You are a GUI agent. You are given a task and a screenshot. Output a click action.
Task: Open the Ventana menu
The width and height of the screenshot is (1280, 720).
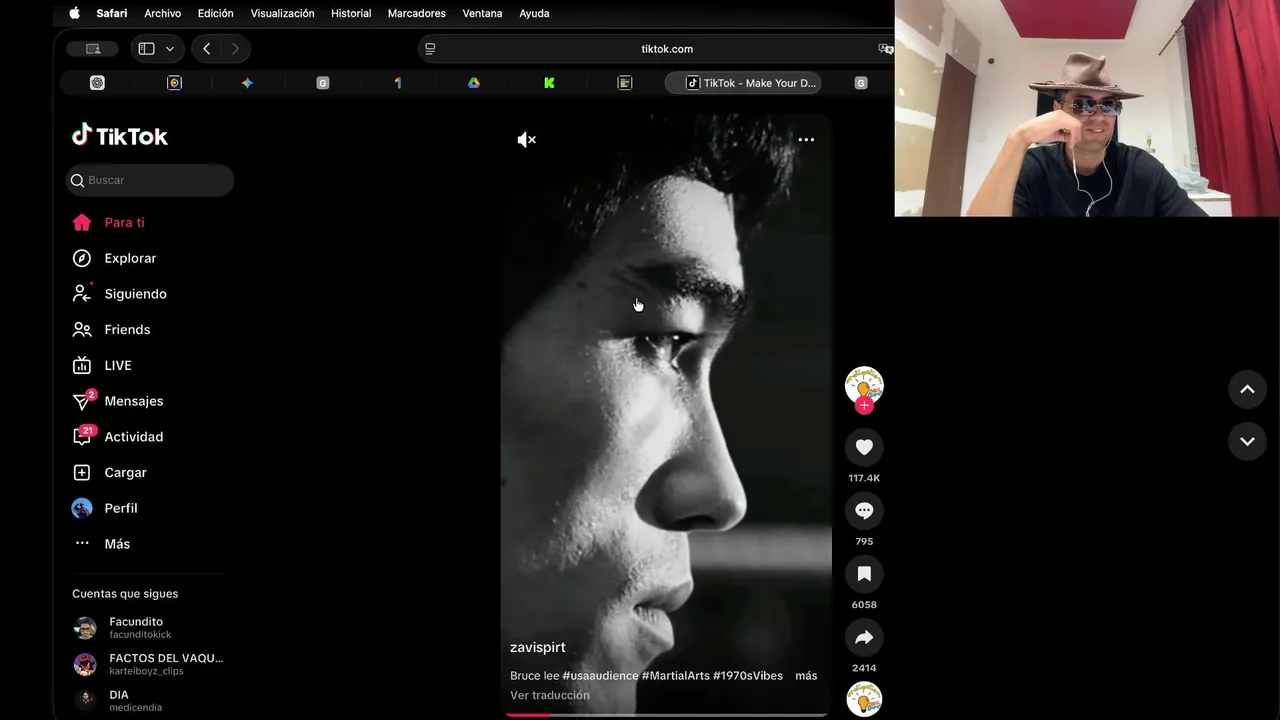point(482,13)
